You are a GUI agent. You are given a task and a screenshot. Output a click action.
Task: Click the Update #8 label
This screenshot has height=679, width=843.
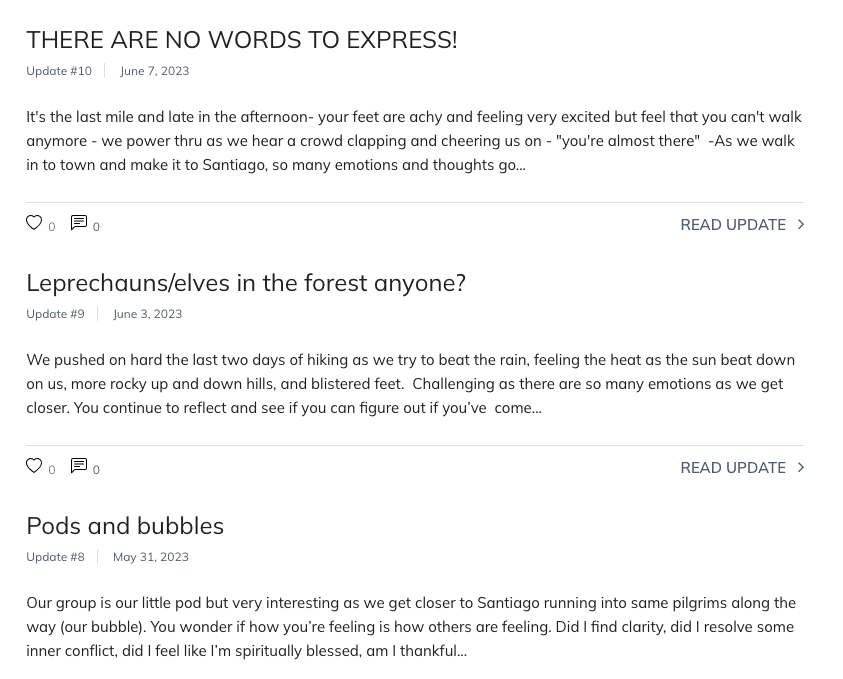click(x=55, y=557)
